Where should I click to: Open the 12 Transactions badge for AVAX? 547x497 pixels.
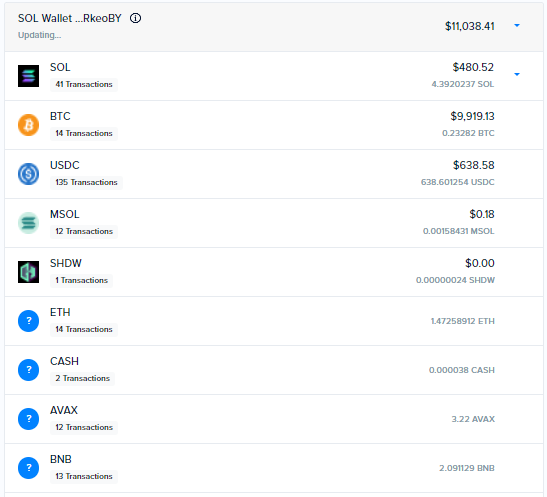tap(84, 428)
